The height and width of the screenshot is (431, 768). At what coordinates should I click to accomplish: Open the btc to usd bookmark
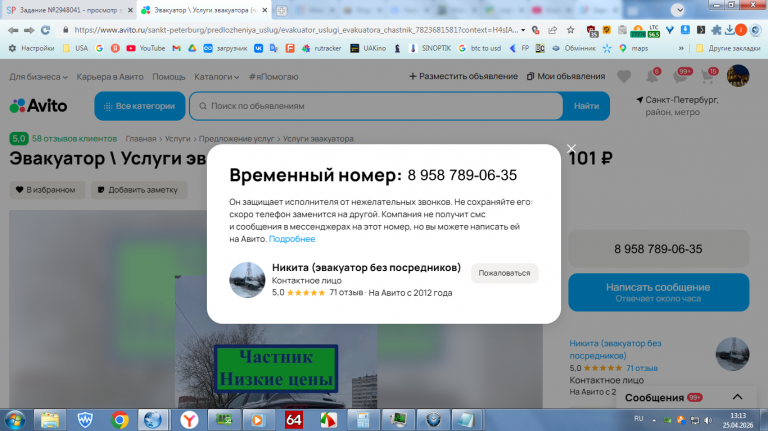[x=480, y=48]
